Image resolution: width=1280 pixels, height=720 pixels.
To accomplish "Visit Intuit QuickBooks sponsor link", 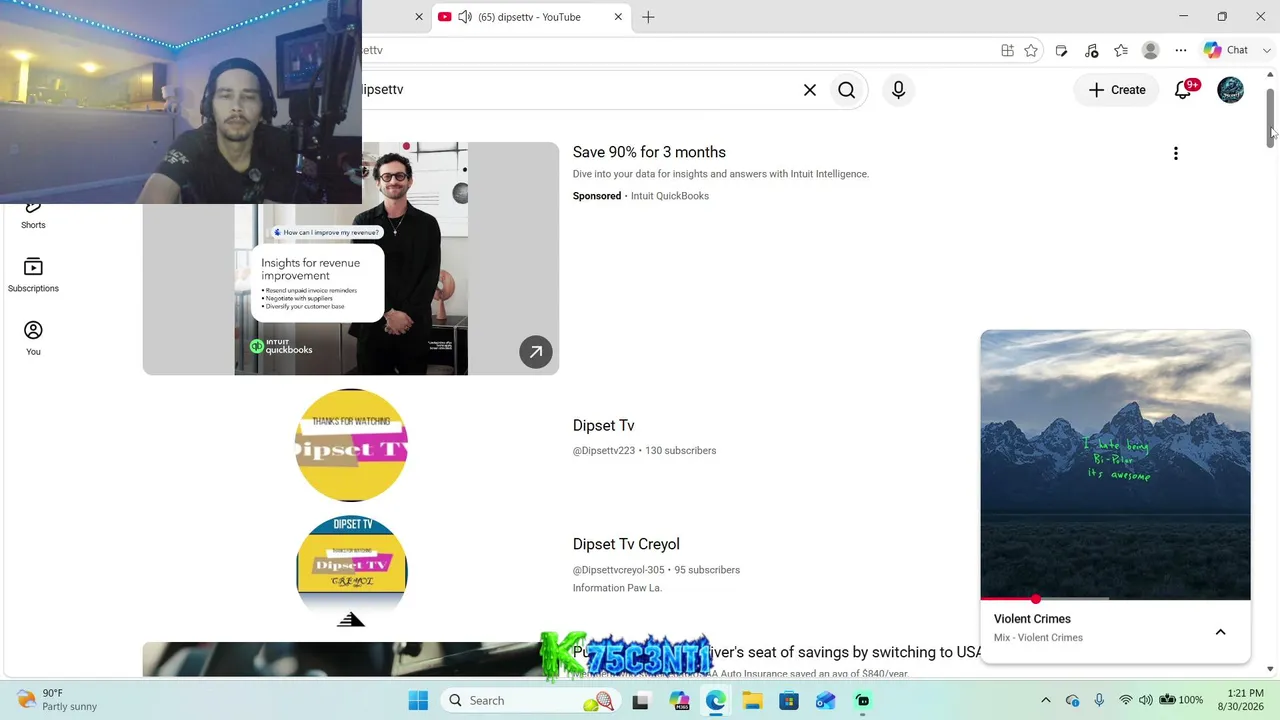I will 669,196.
